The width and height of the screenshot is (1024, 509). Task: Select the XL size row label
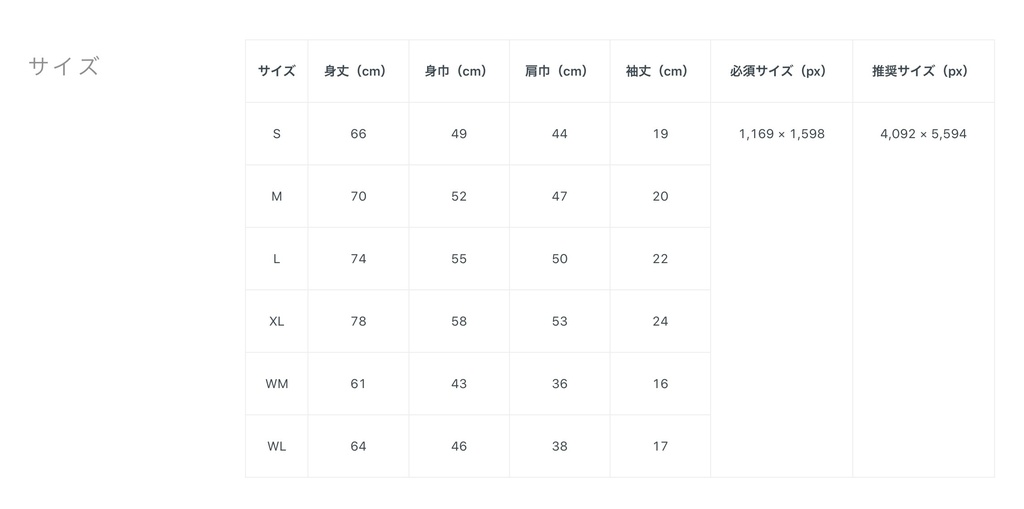pos(277,322)
